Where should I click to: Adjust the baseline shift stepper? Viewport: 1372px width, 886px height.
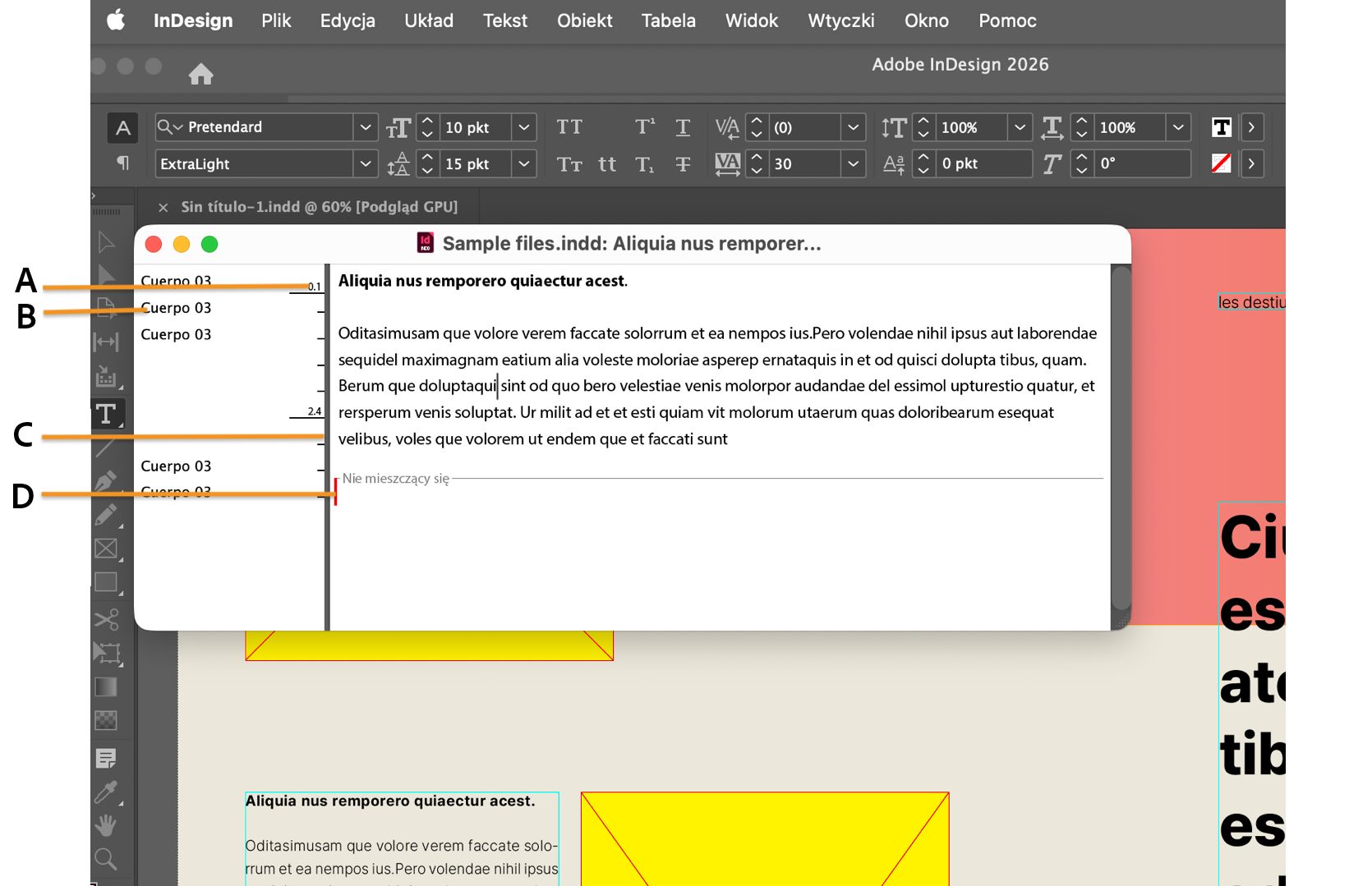pos(923,163)
